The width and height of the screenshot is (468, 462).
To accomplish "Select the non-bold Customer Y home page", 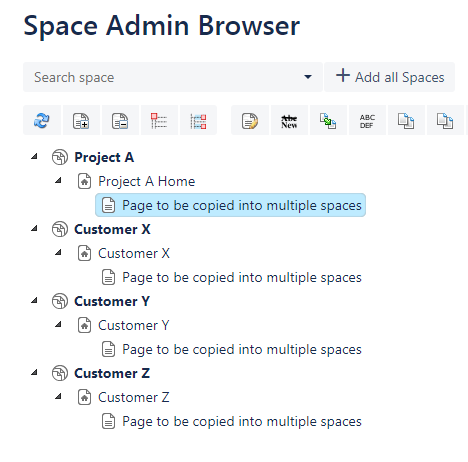I will [x=134, y=325].
